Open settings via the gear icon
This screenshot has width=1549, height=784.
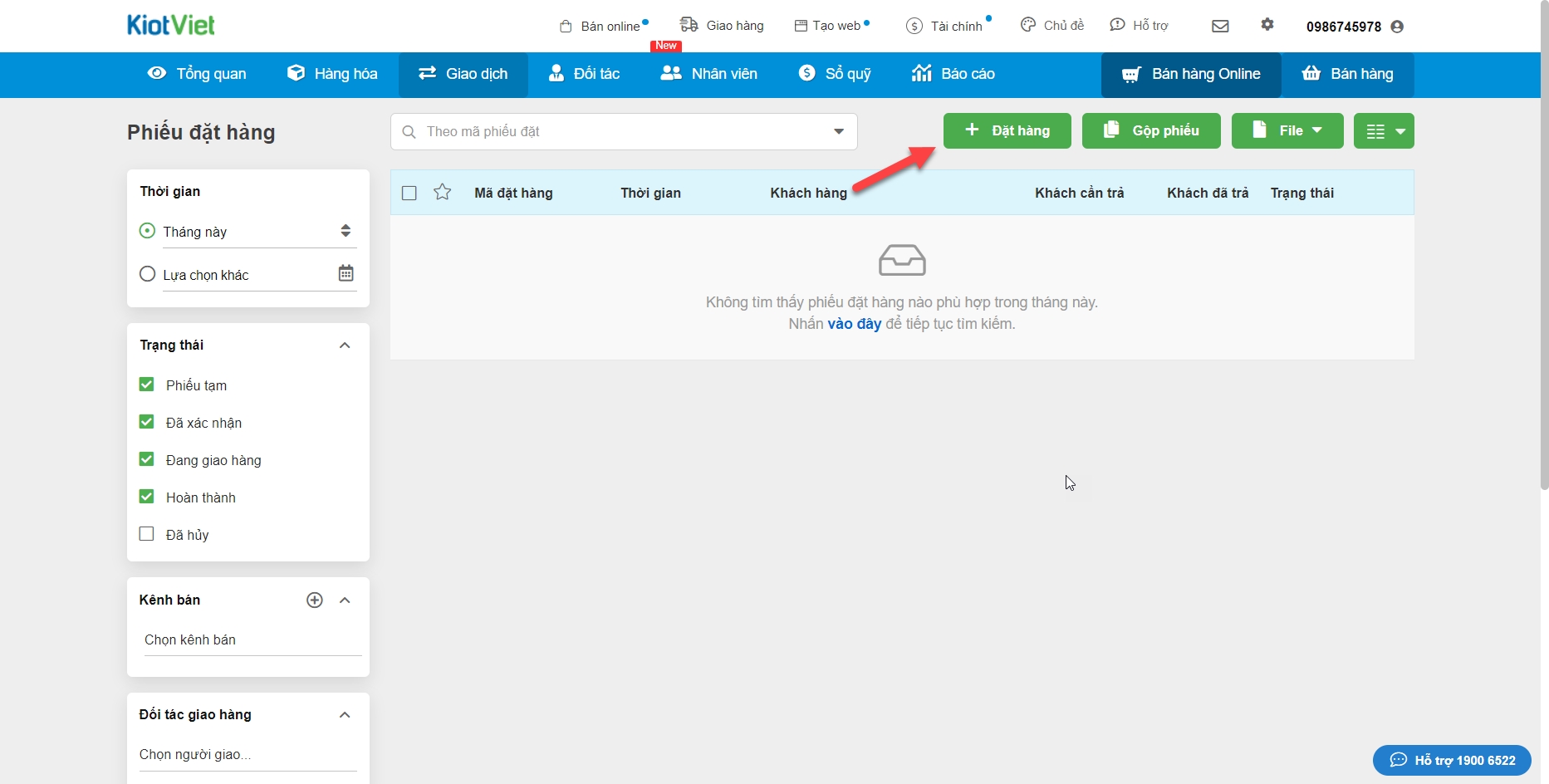pos(1267,25)
